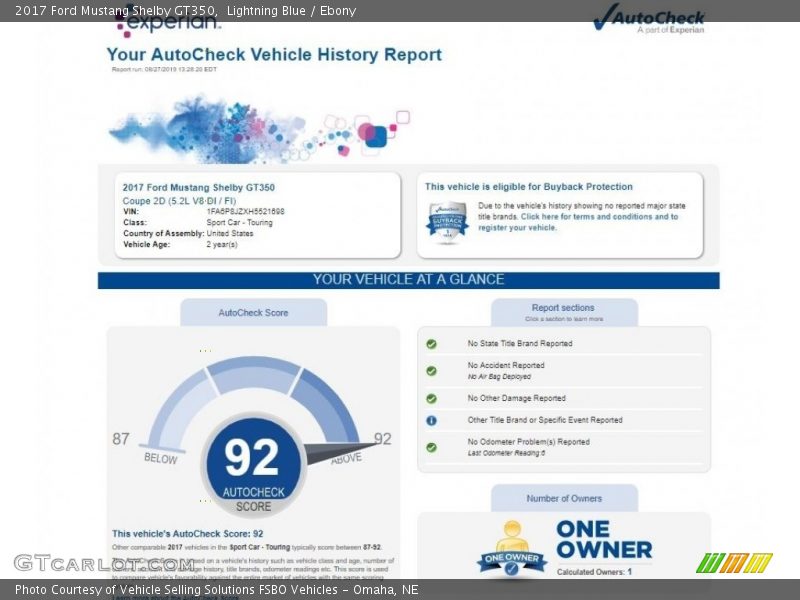Viewport: 800px width, 600px height.
Task: Click '2017 Ford Mustang Shelby GT350' vehicle title
Action: point(198,188)
